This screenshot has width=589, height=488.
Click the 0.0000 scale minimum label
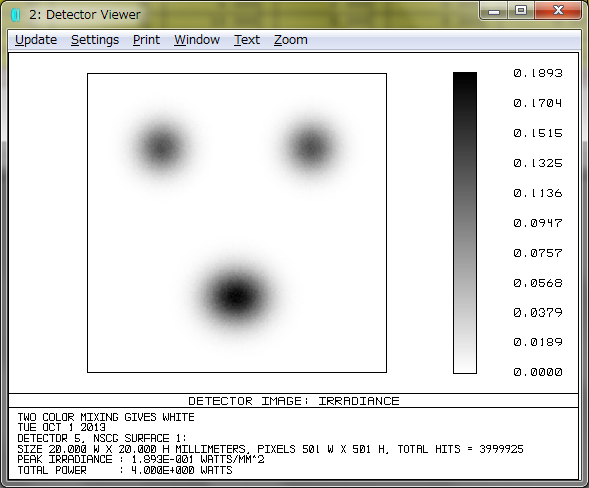(x=538, y=372)
